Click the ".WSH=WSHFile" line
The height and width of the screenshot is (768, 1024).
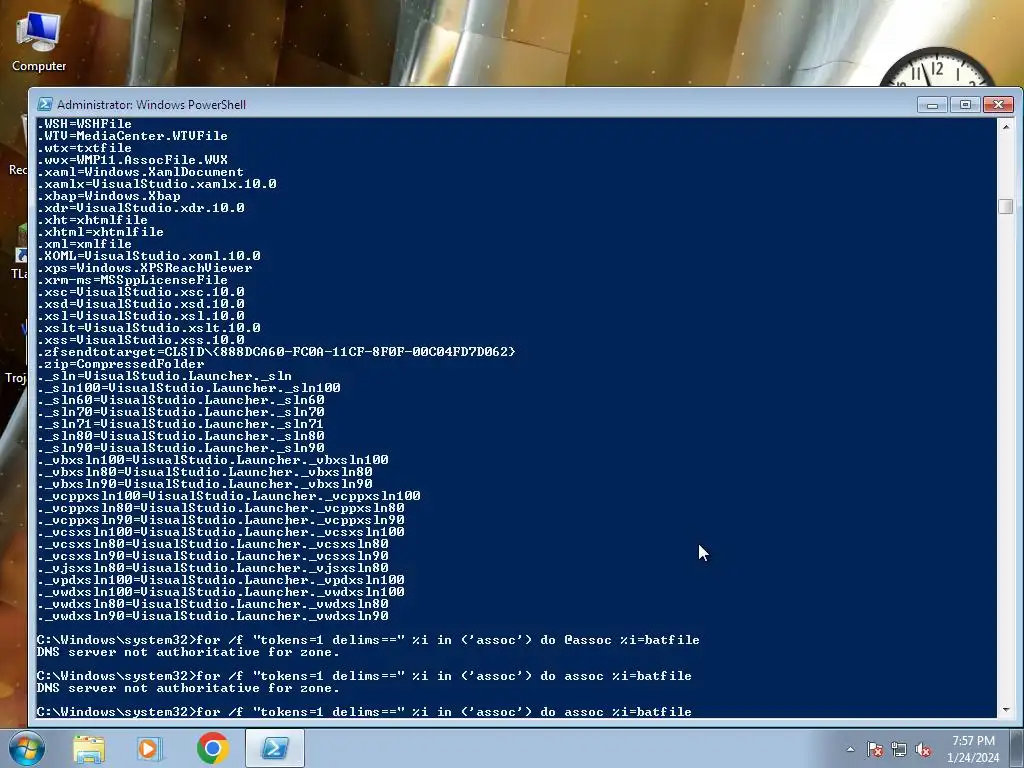pyautogui.click(x=84, y=124)
